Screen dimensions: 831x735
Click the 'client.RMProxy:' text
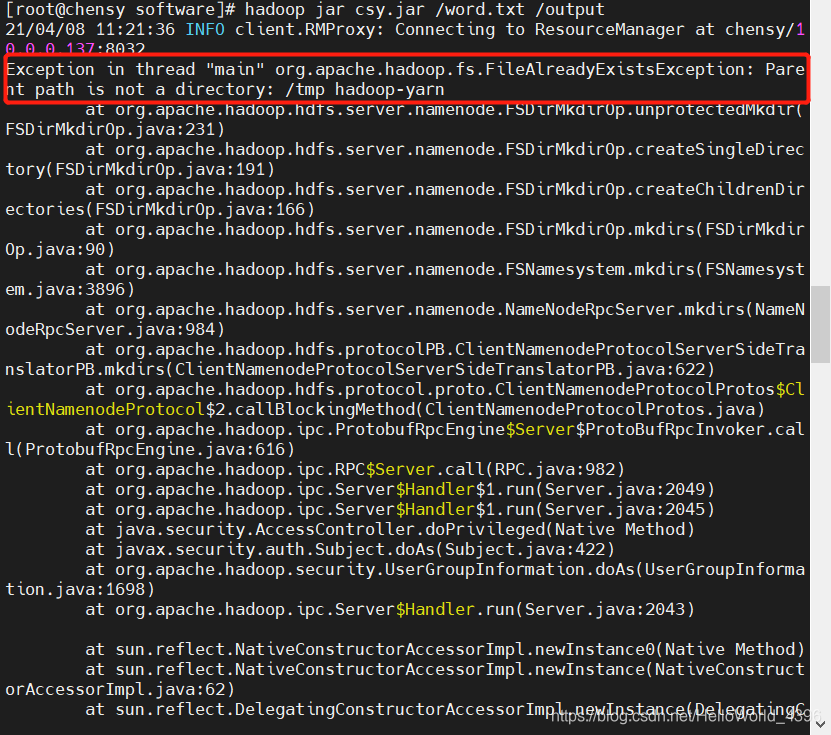[310, 30]
